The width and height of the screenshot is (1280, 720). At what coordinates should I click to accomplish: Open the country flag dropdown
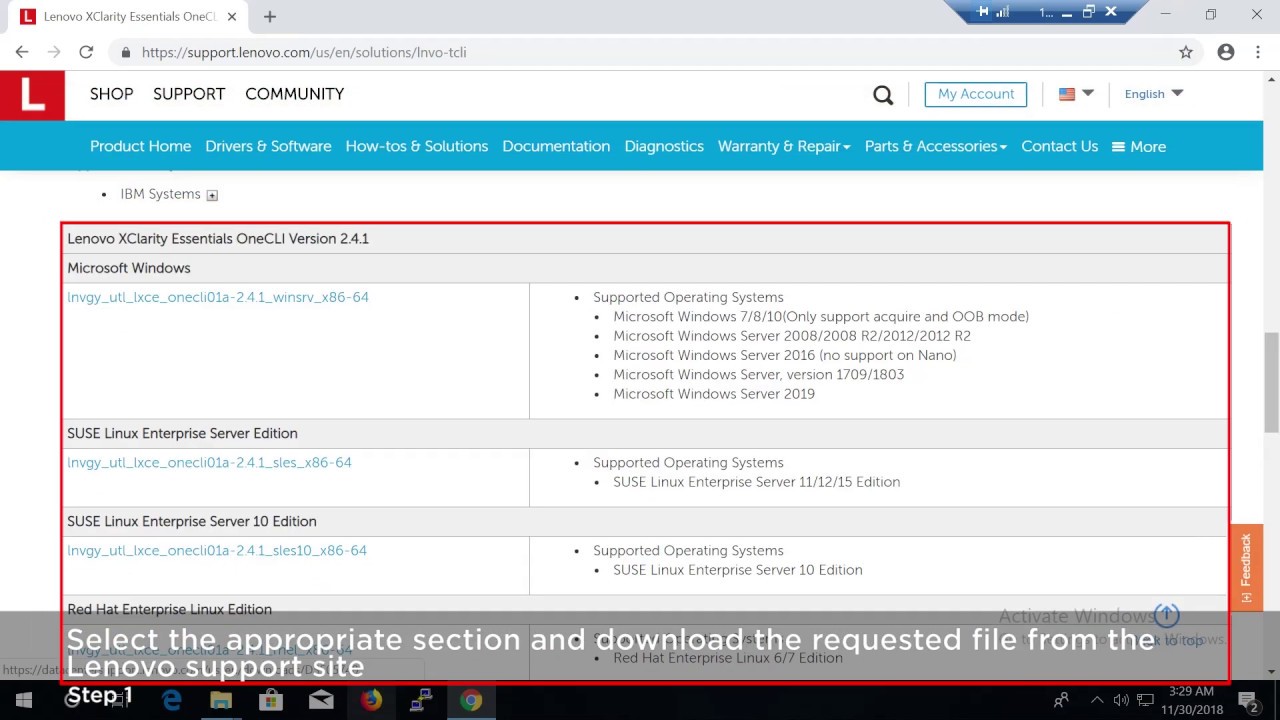1076,93
